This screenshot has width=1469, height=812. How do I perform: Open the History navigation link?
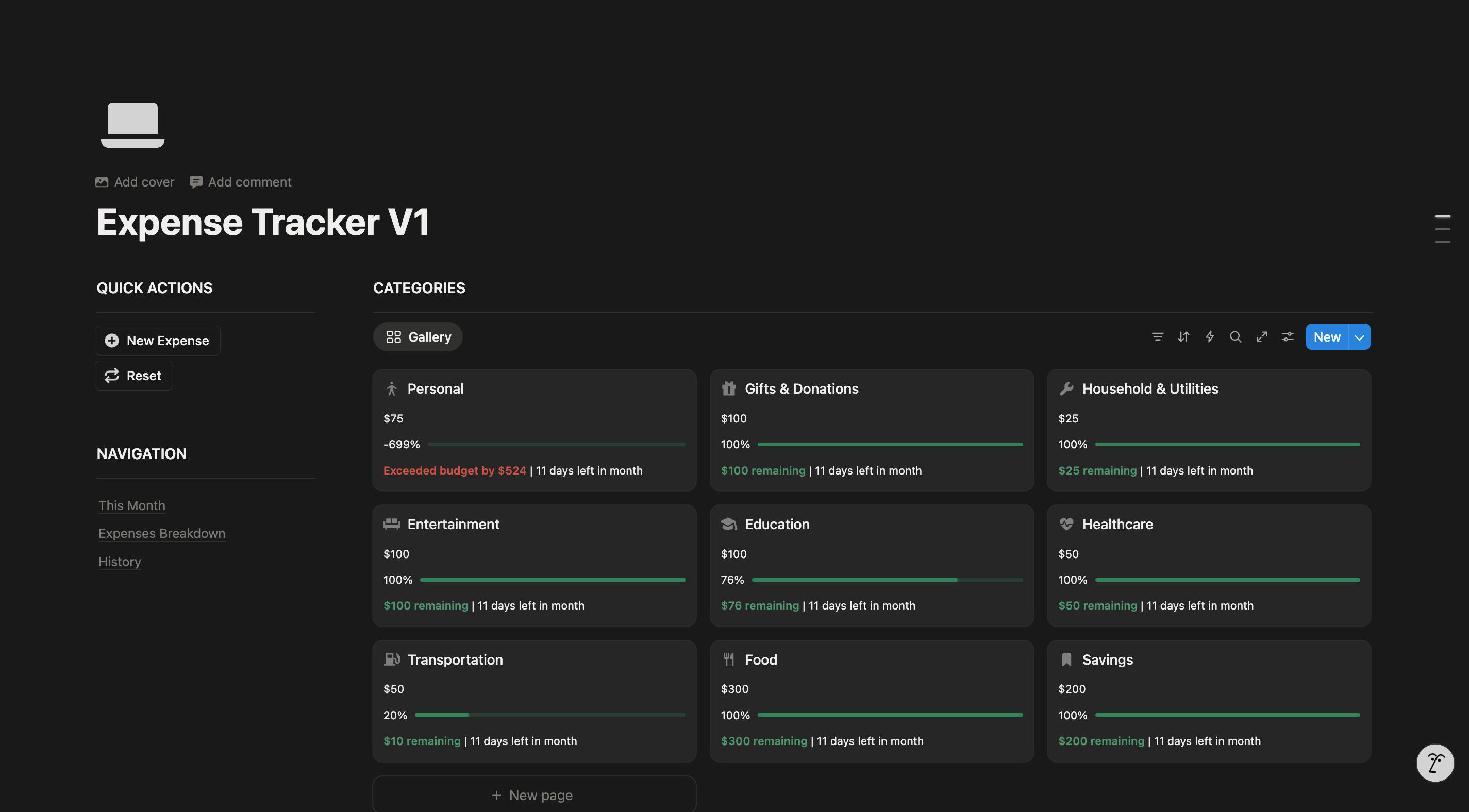click(x=119, y=562)
